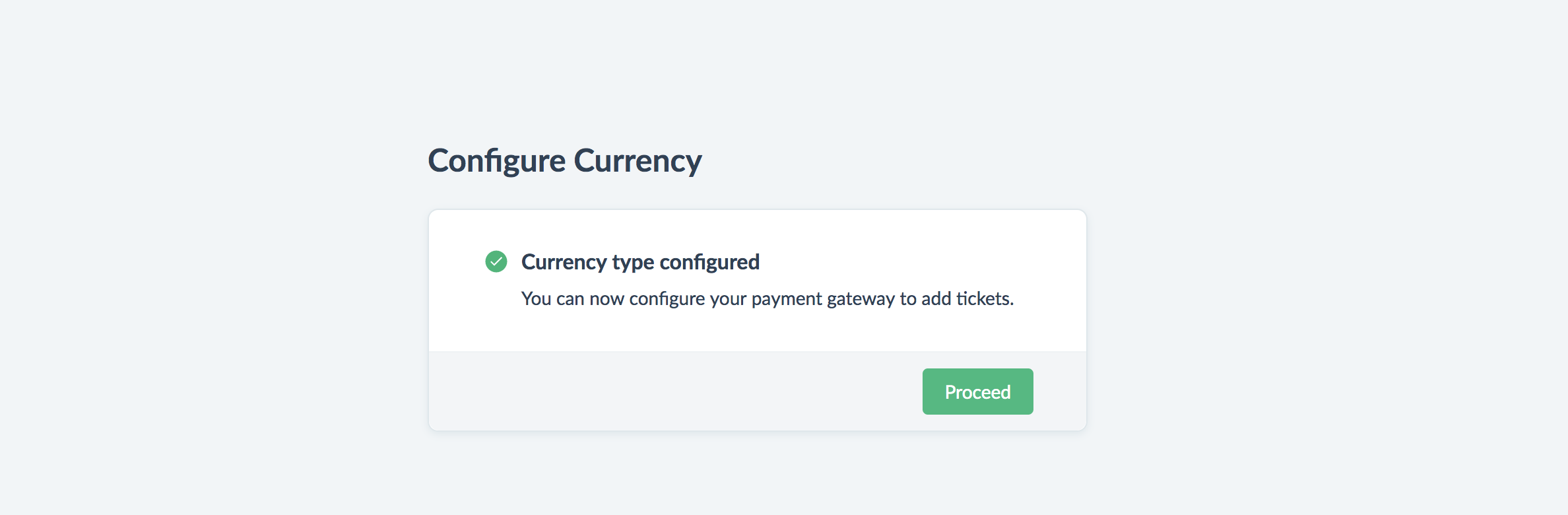Click the green Proceed button

(x=977, y=392)
